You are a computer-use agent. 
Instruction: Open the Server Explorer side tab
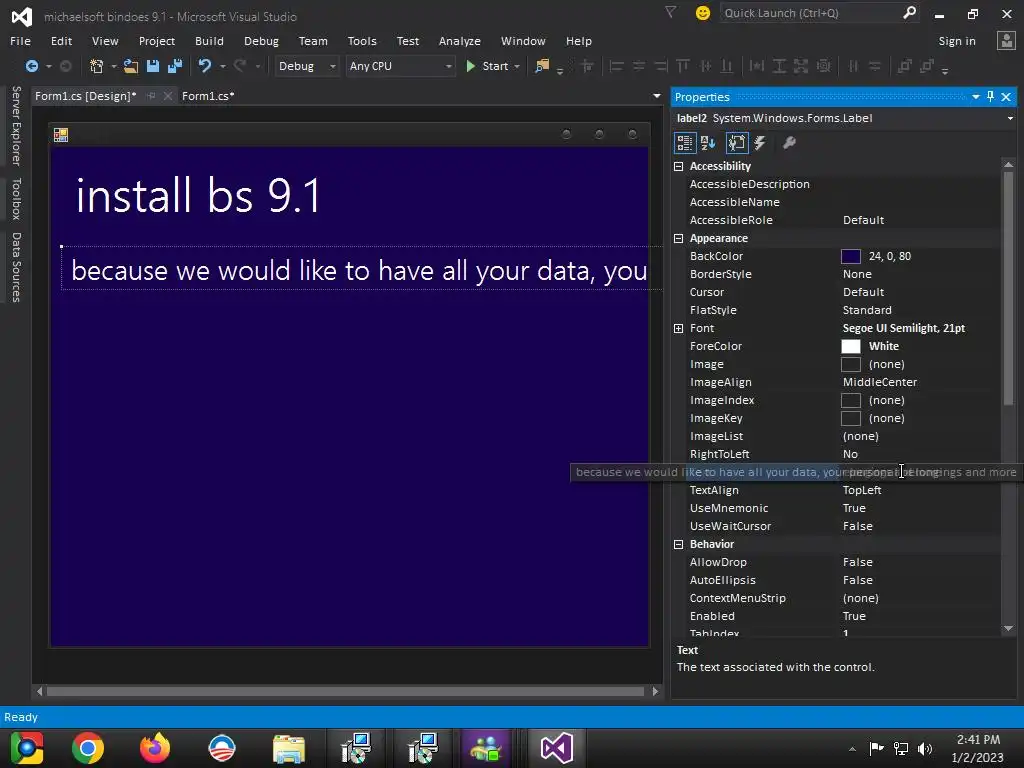pos(16,125)
